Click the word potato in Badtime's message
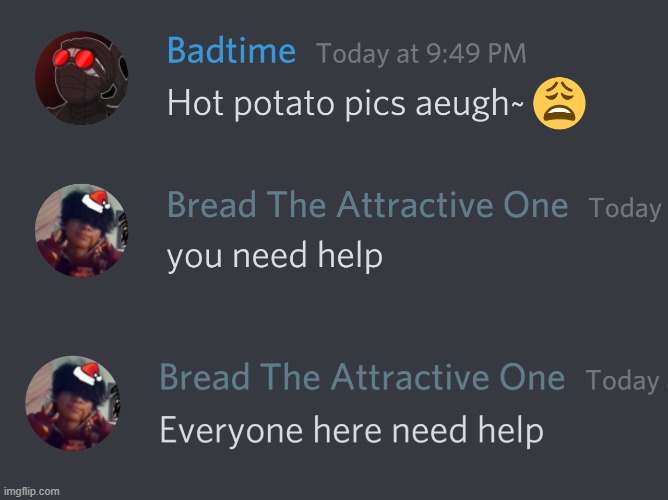 click(x=284, y=103)
